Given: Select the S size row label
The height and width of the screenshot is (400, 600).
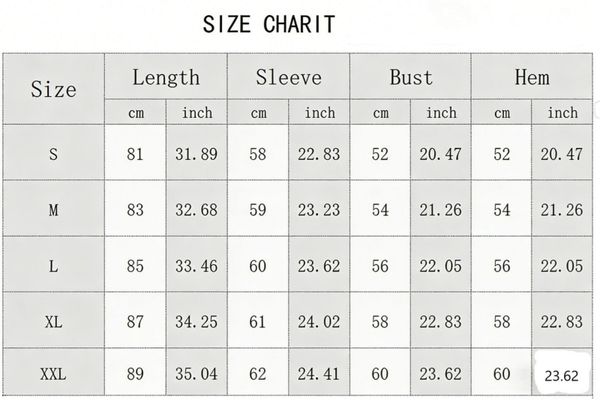Looking at the screenshot, I should tap(53, 154).
